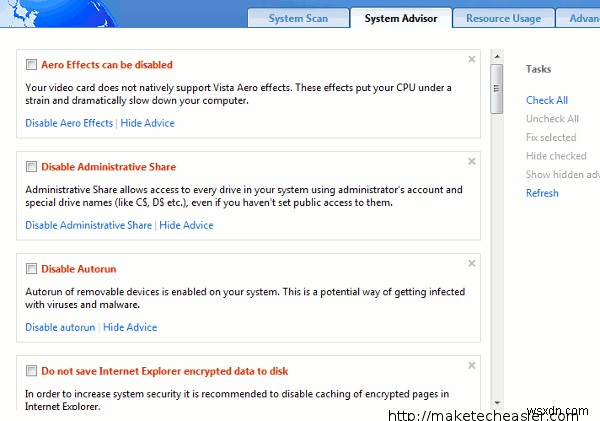Click the Disable Administrative Share link
Viewport: 600px width, 421px height.
tap(88, 225)
